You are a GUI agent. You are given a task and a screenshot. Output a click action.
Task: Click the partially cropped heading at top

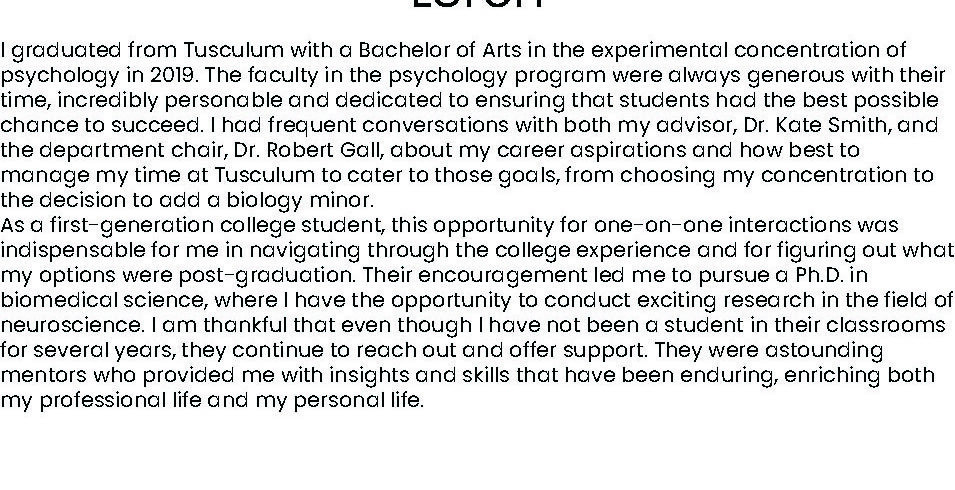tap(478, 4)
